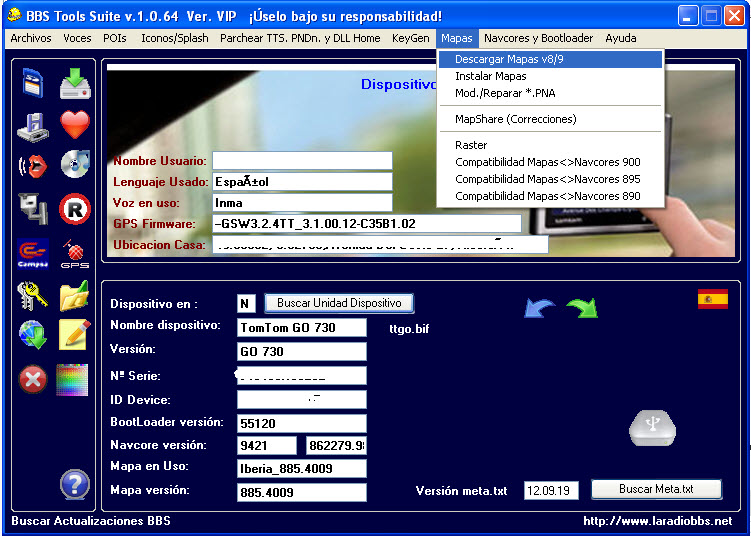Click the Spanish flag icon

coord(713,299)
